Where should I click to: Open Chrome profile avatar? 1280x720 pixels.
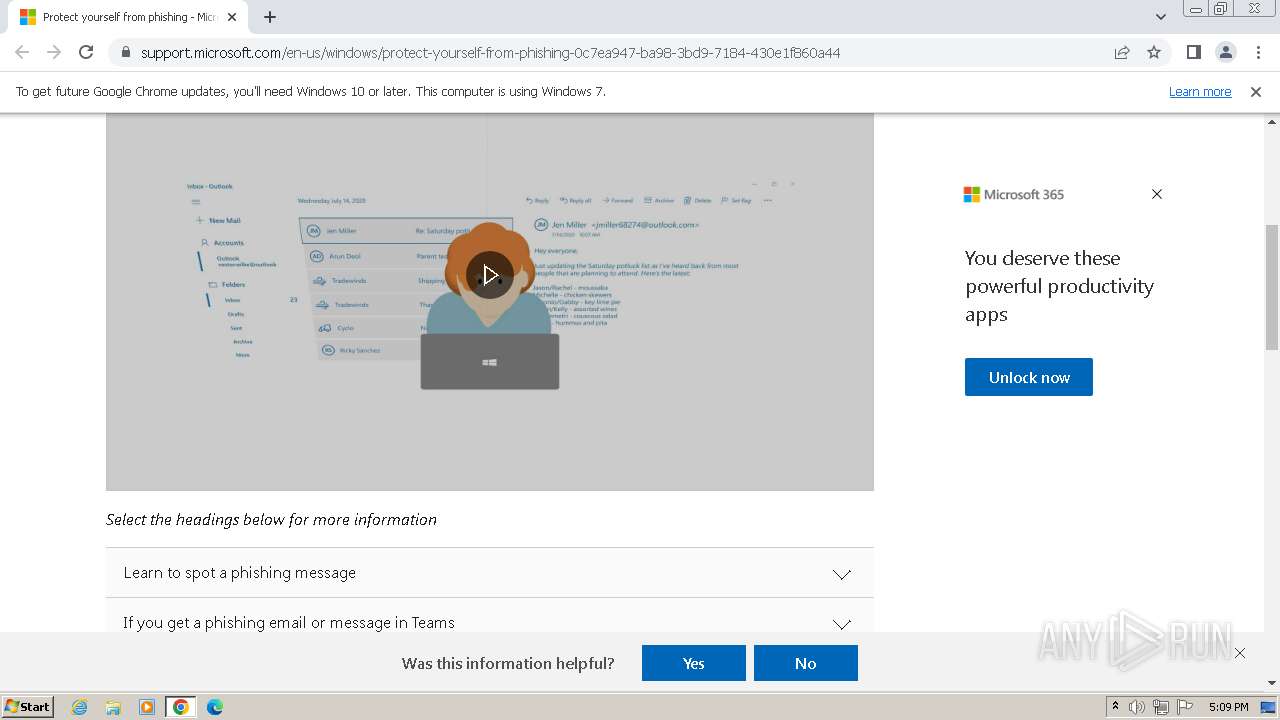1225,52
